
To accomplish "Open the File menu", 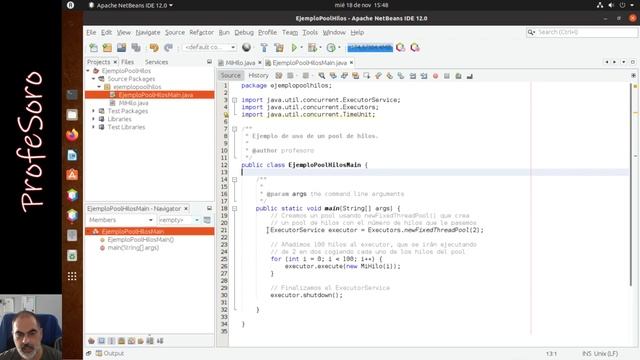I will click(91, 32).
